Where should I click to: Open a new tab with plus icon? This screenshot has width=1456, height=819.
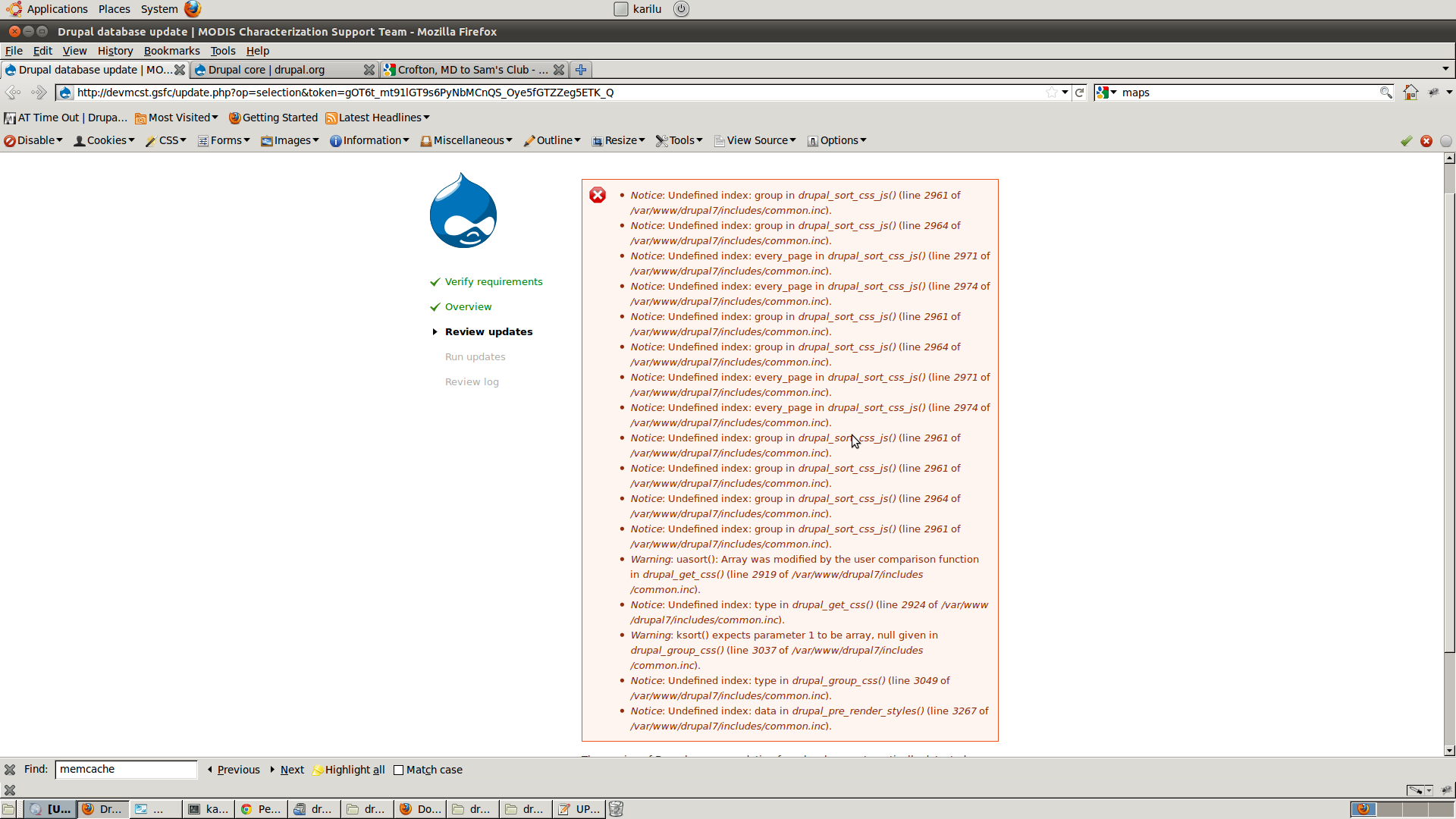tap(581, 70)
